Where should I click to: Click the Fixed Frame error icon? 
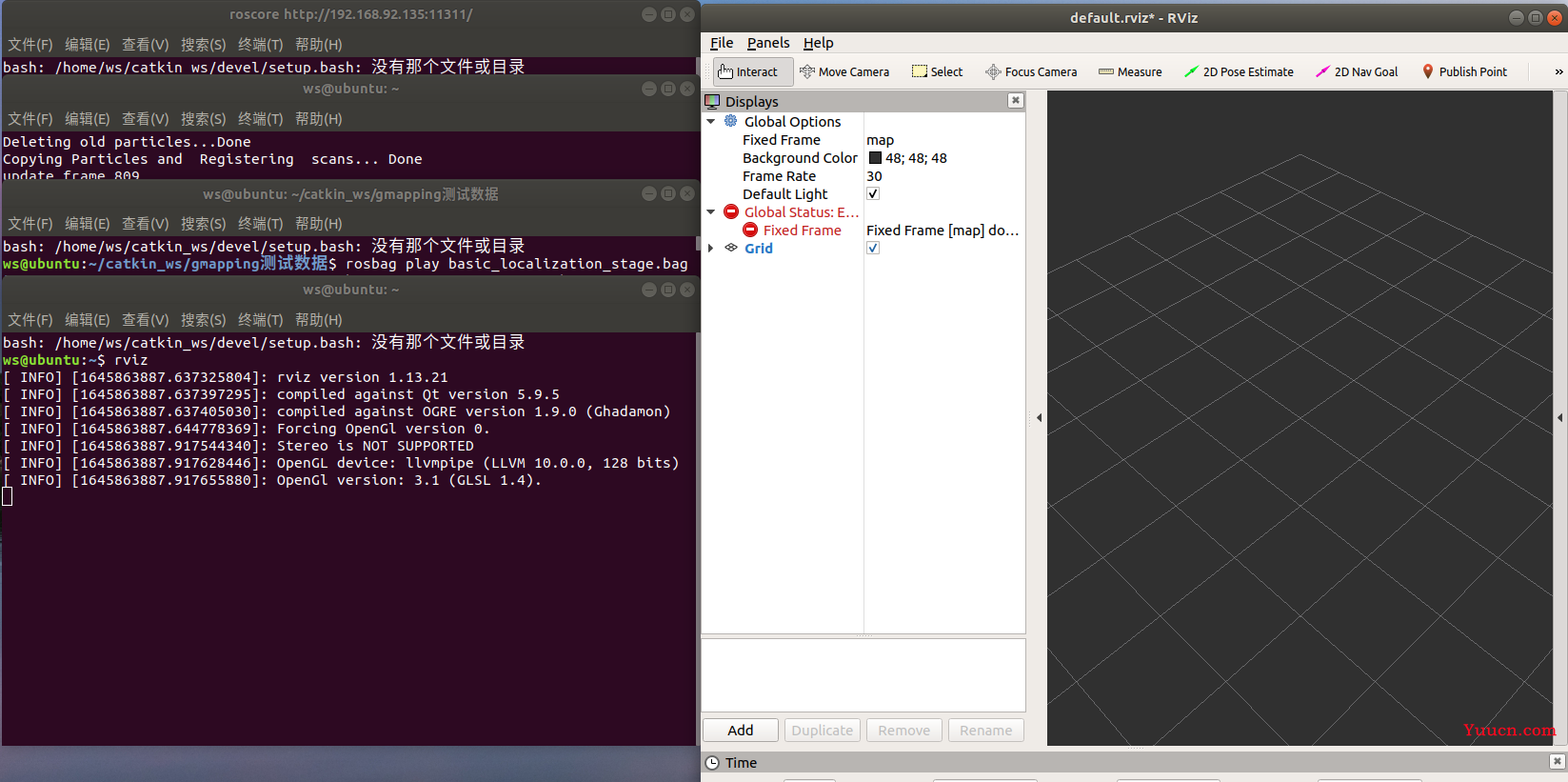point(750,230)
